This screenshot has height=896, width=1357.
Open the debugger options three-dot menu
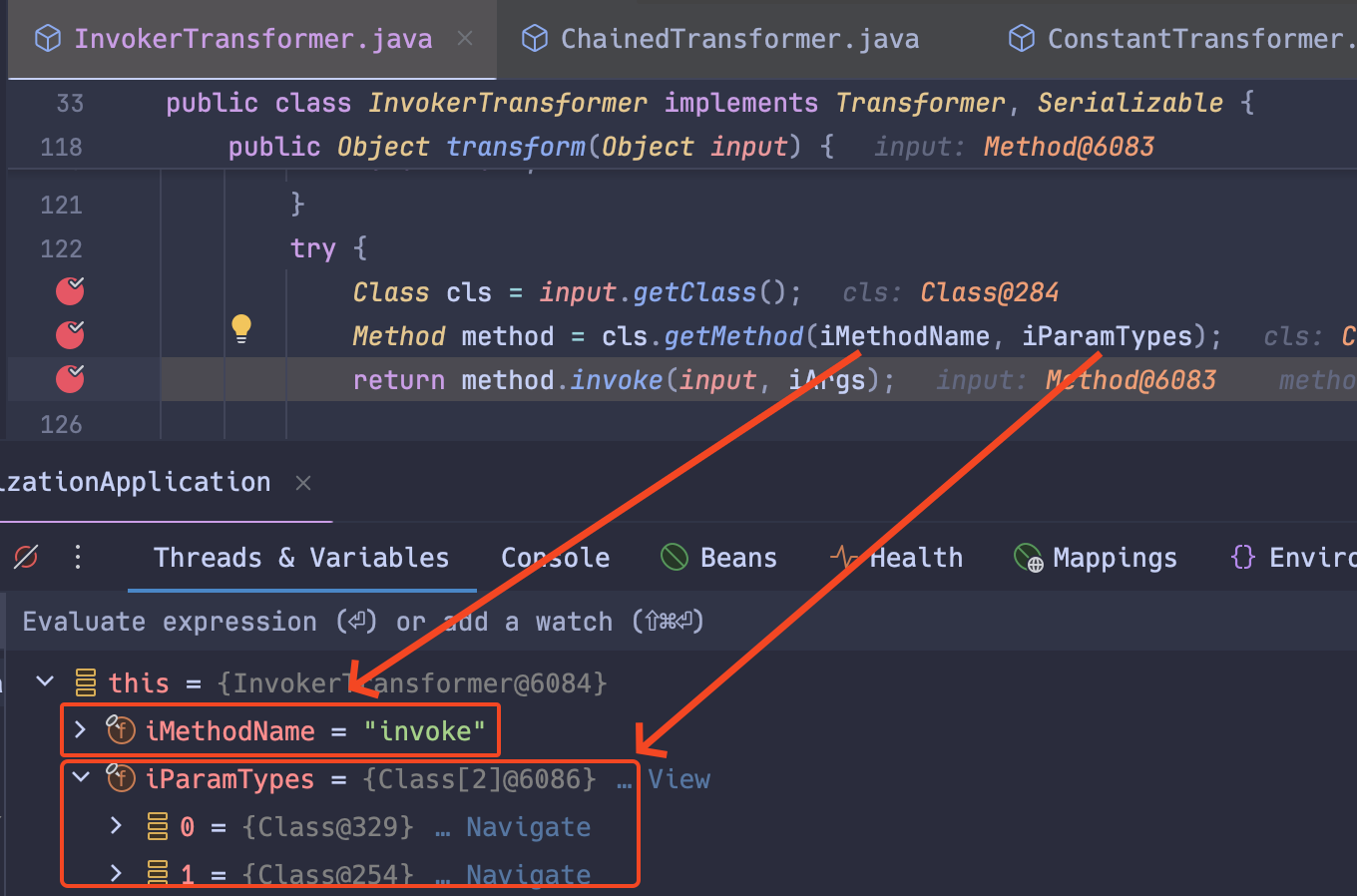pyautogui.click(x=78, y=558)
